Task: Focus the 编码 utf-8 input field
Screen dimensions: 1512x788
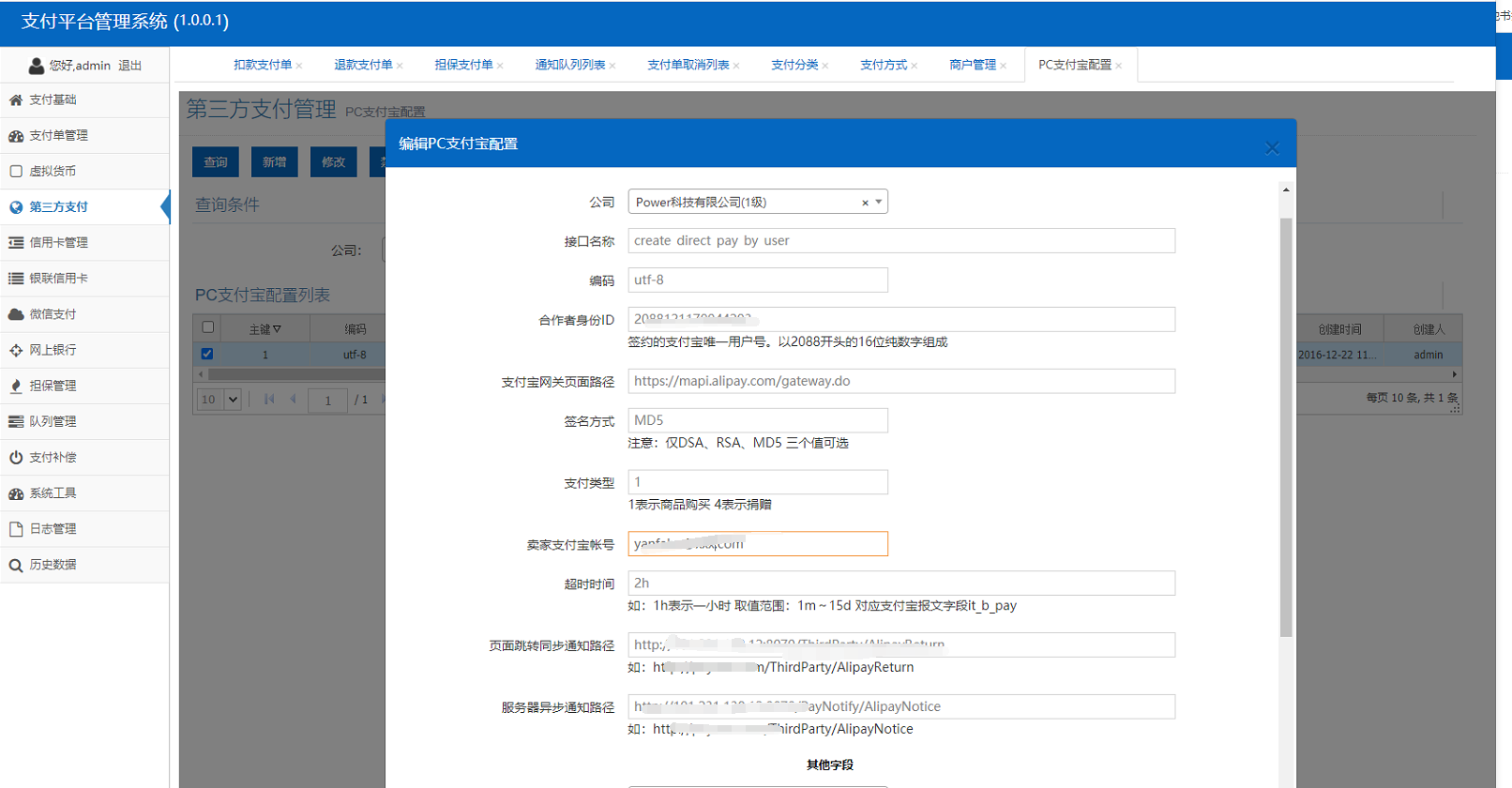Action: 758,280
